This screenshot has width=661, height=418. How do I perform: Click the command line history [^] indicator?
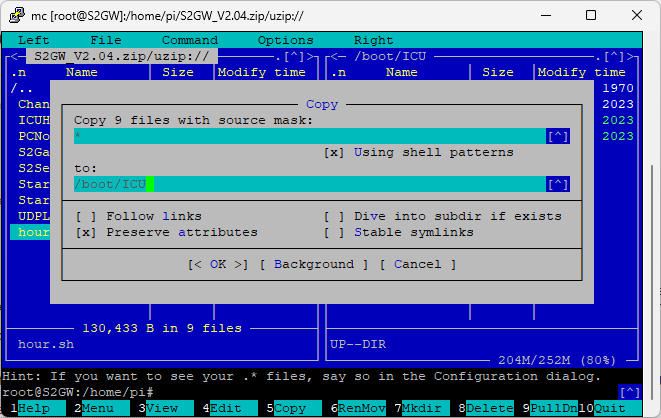tap(629, 392)
